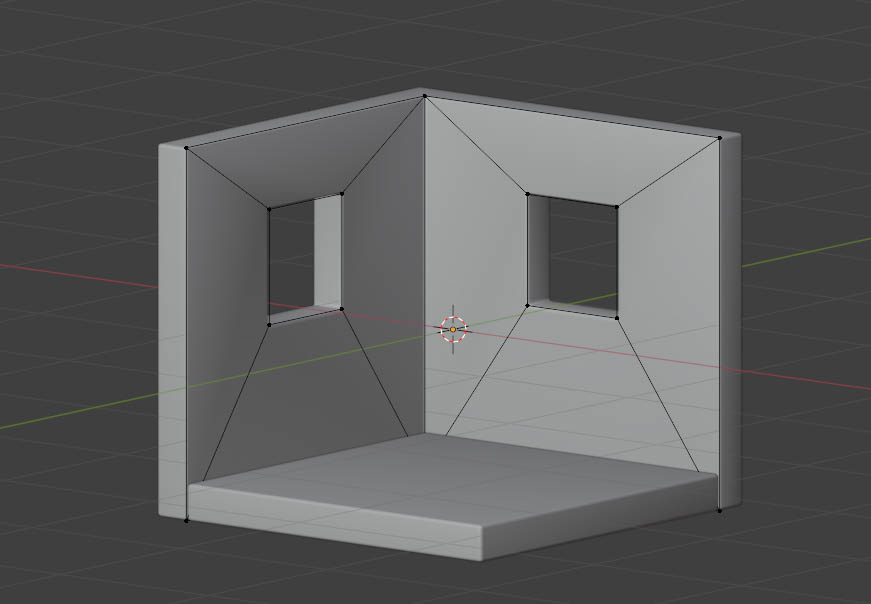871x604 pixels.
Task: Click the front side face of the floor slab
Action: (330, 518)
